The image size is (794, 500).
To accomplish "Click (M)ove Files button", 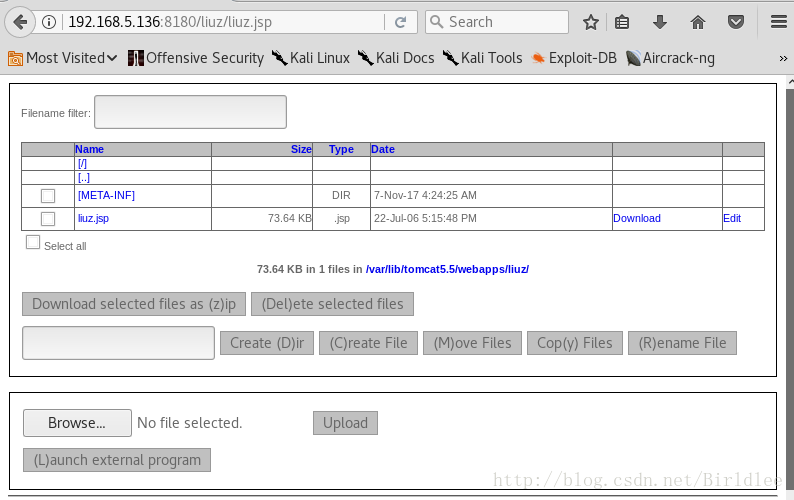I will point(472,343).
